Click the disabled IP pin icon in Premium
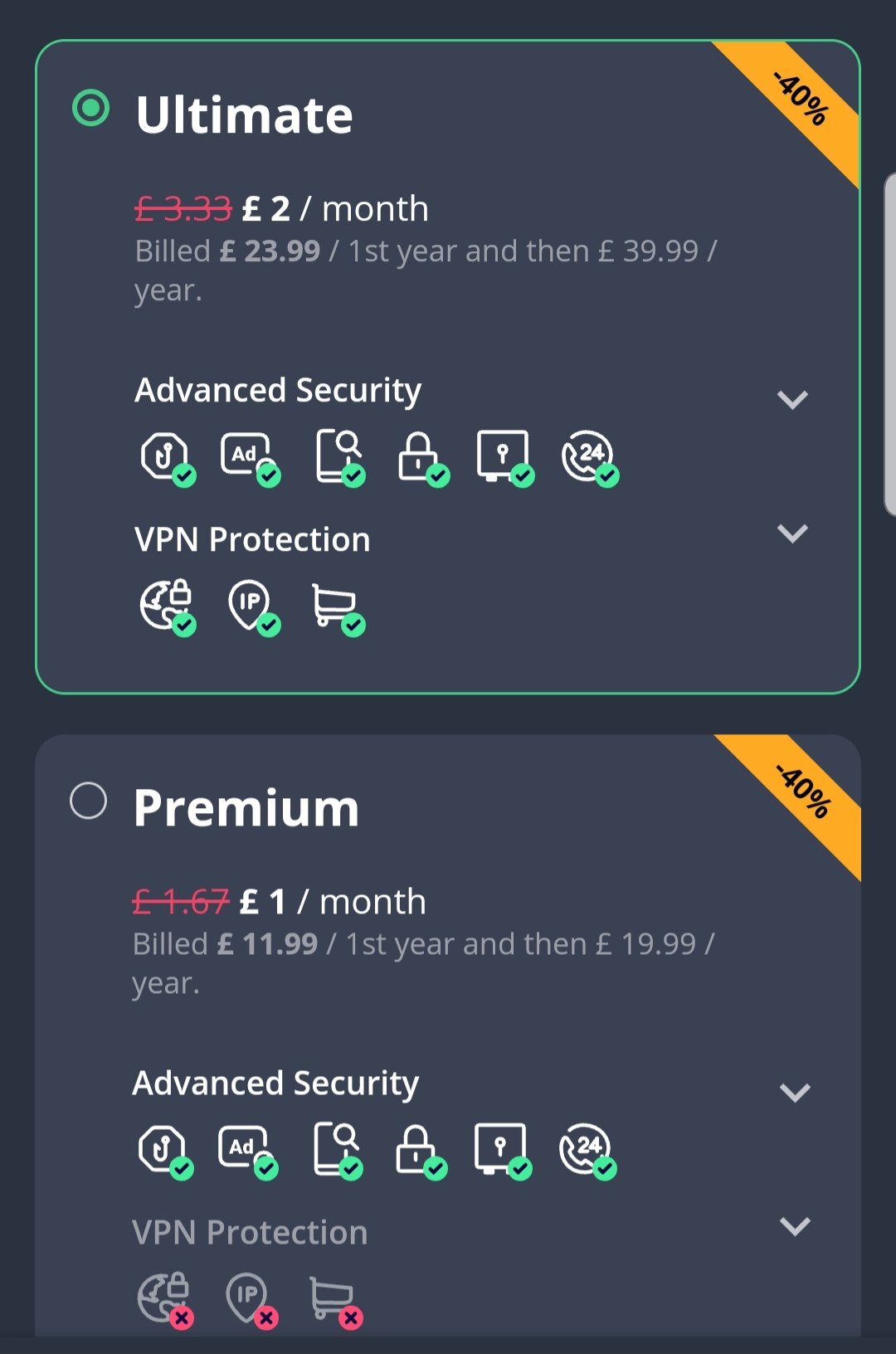The image size is (896, 1354). [251, 1300]
